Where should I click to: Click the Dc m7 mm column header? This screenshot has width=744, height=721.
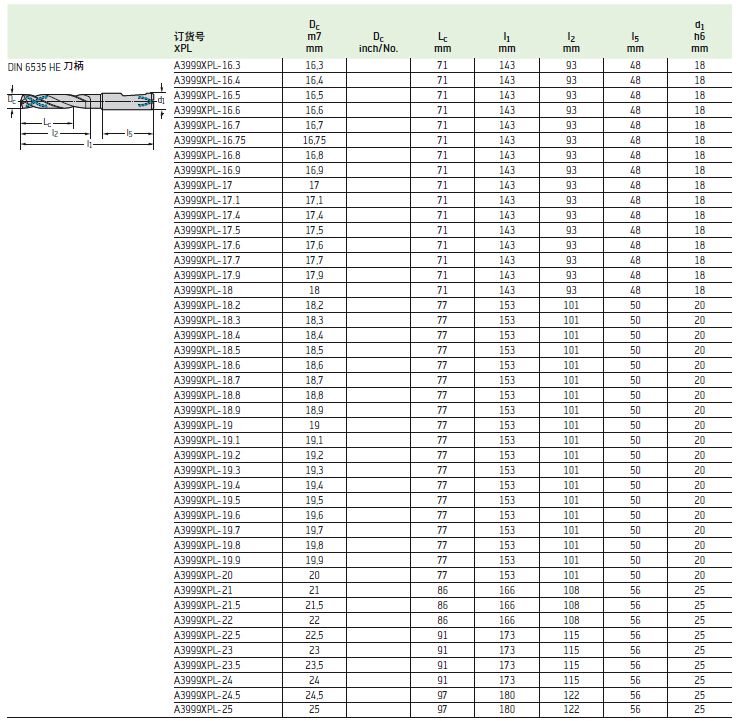(x=314, y=36)
